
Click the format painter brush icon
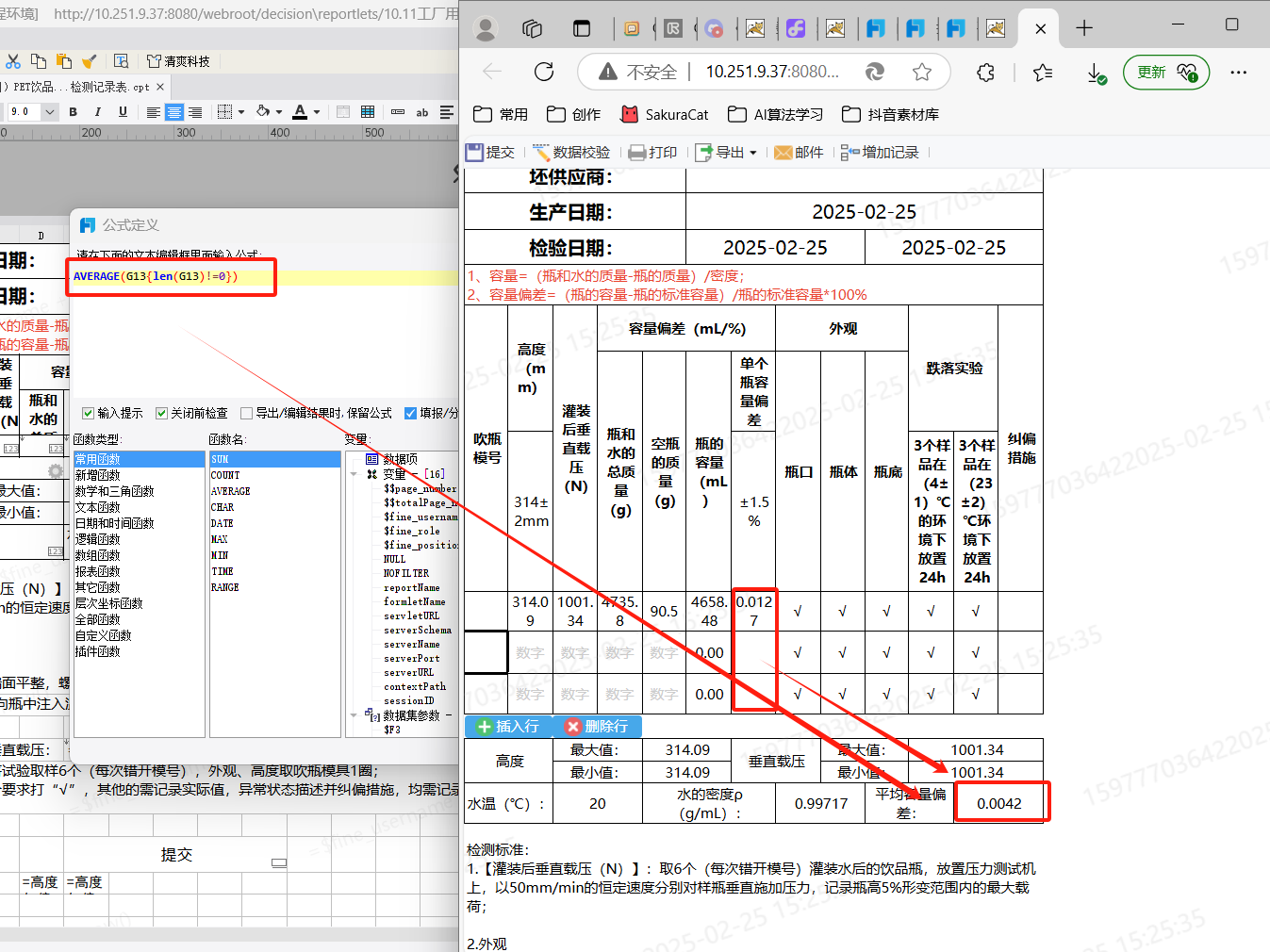(x=90, y=61)
